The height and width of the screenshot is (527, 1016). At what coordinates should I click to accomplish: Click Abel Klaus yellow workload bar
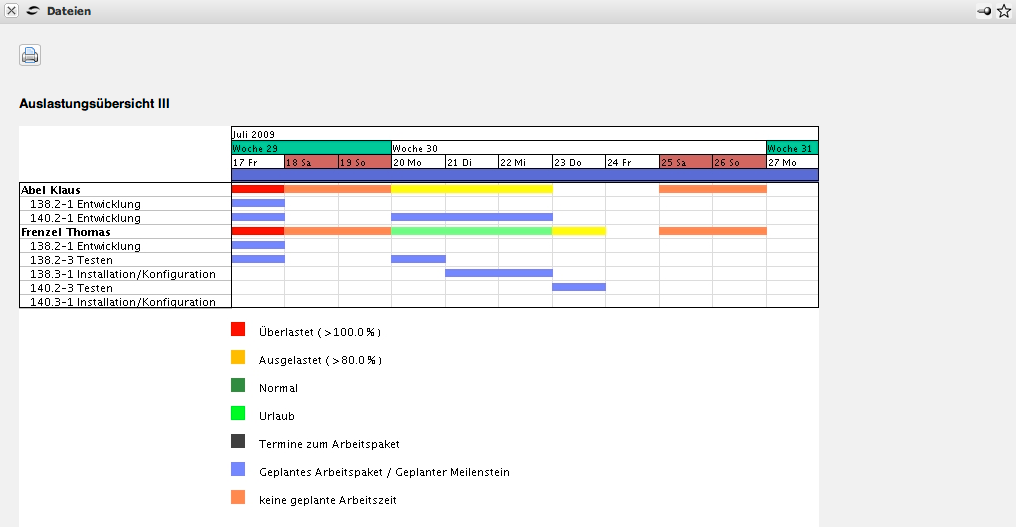coord(471,189)
